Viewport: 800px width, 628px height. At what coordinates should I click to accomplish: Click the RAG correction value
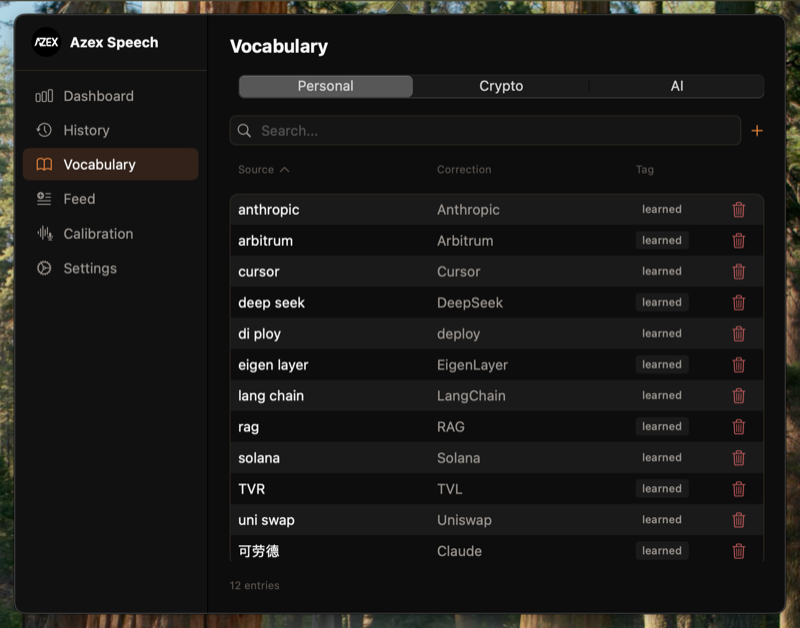[451, 427]
